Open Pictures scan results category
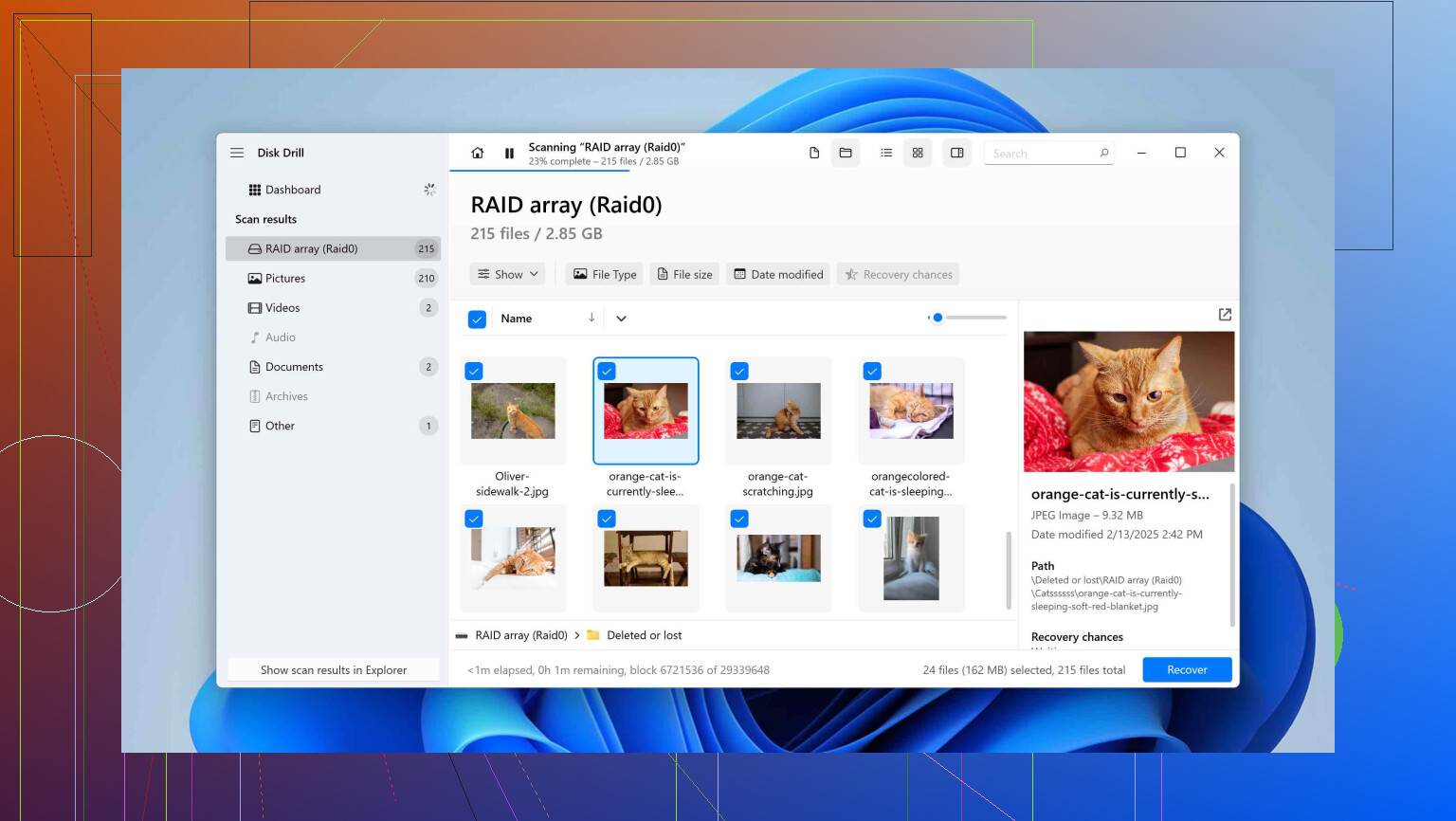Viewport: 1456px width, 821px height. [x=285, y=279]
